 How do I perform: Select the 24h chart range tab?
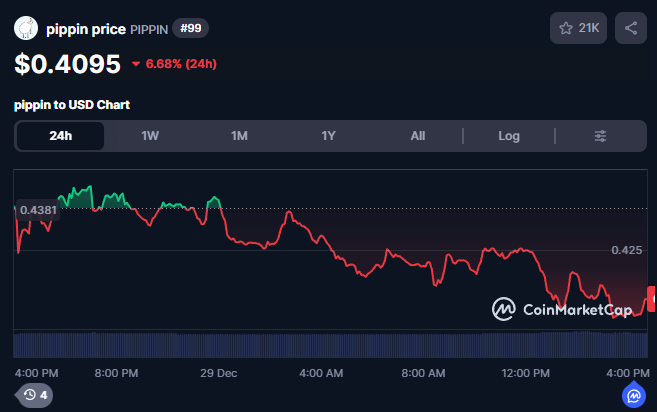(x=60, y=136)
